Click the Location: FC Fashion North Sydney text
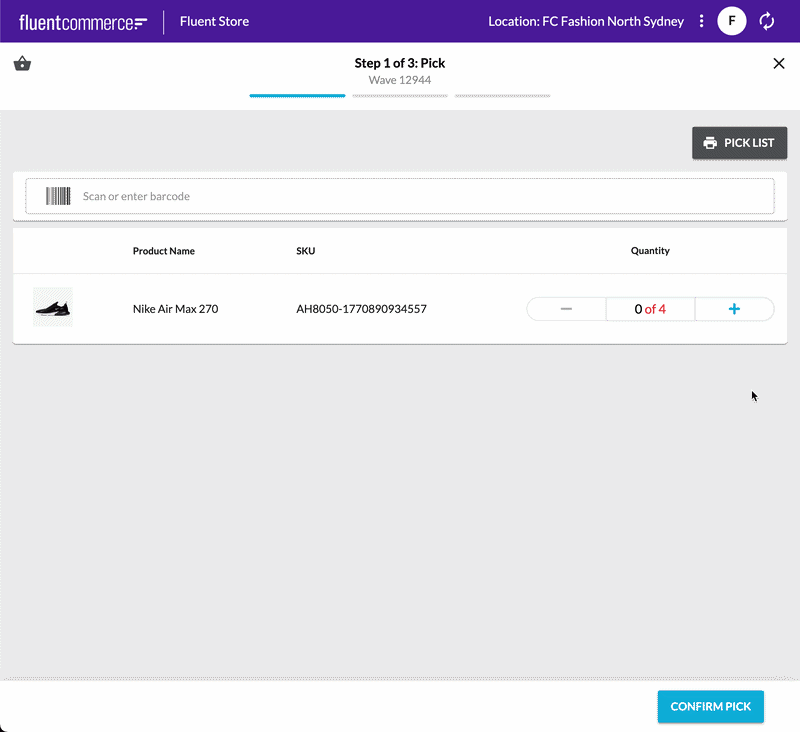 tap(586, 21)
